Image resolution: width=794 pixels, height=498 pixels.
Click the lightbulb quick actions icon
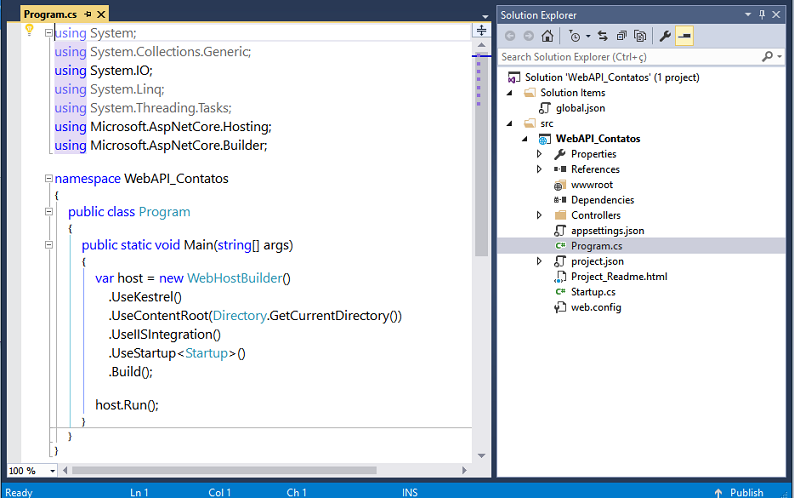(29, 30)
